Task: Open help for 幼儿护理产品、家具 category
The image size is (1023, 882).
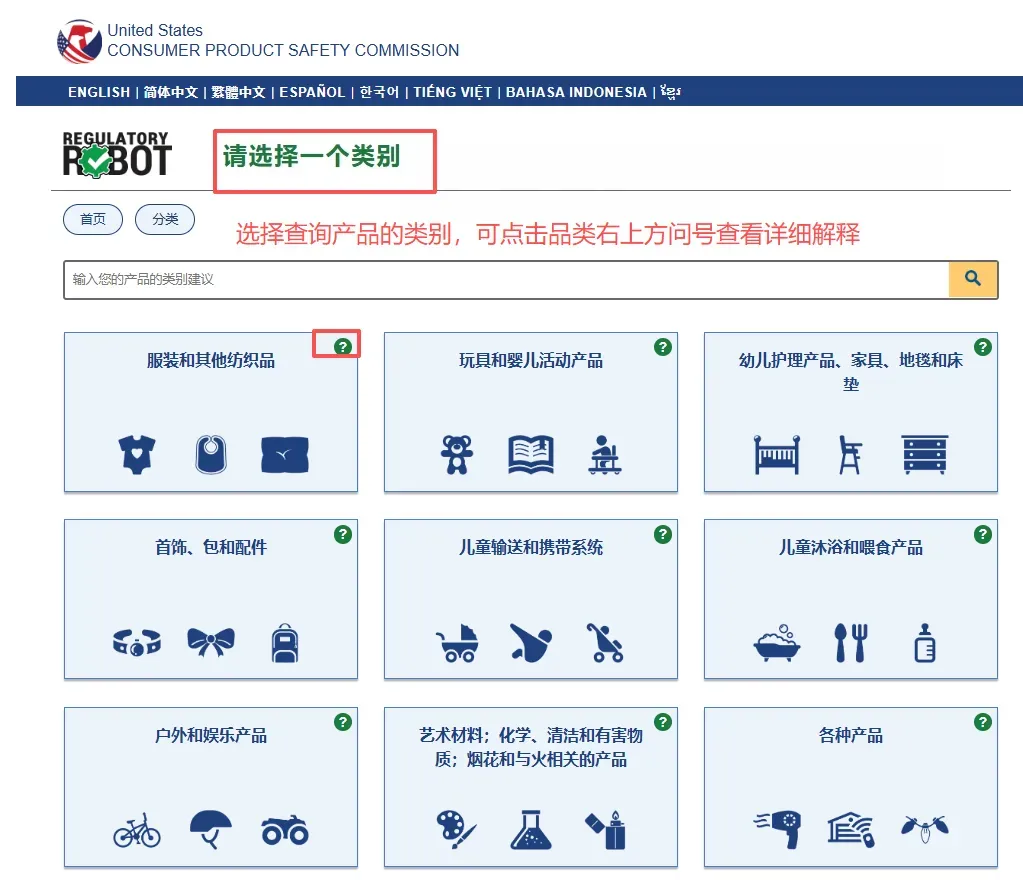Action: [x=983, y=346]
